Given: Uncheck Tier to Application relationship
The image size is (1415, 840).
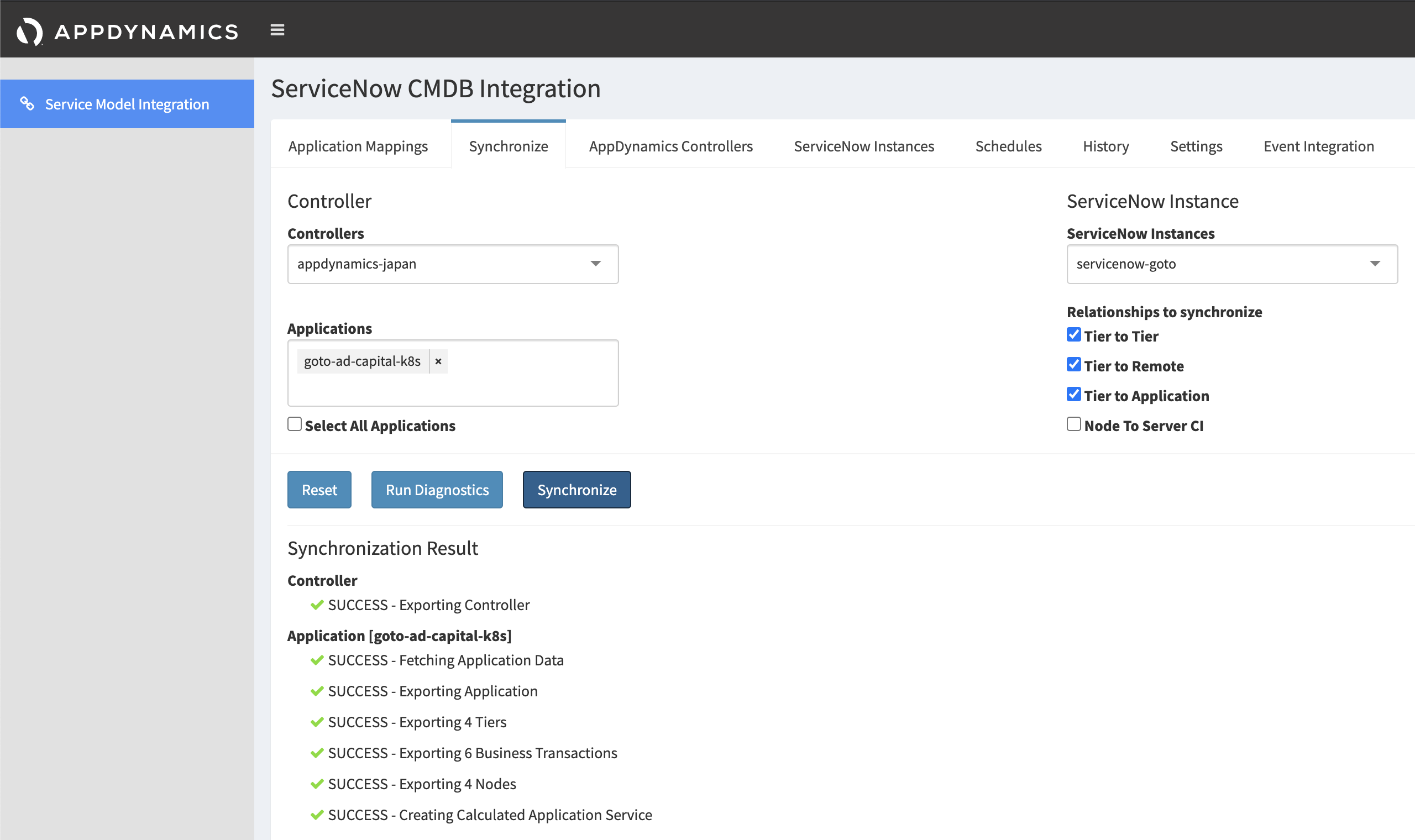Looking at the screenshot, I should coord(1074,395).
